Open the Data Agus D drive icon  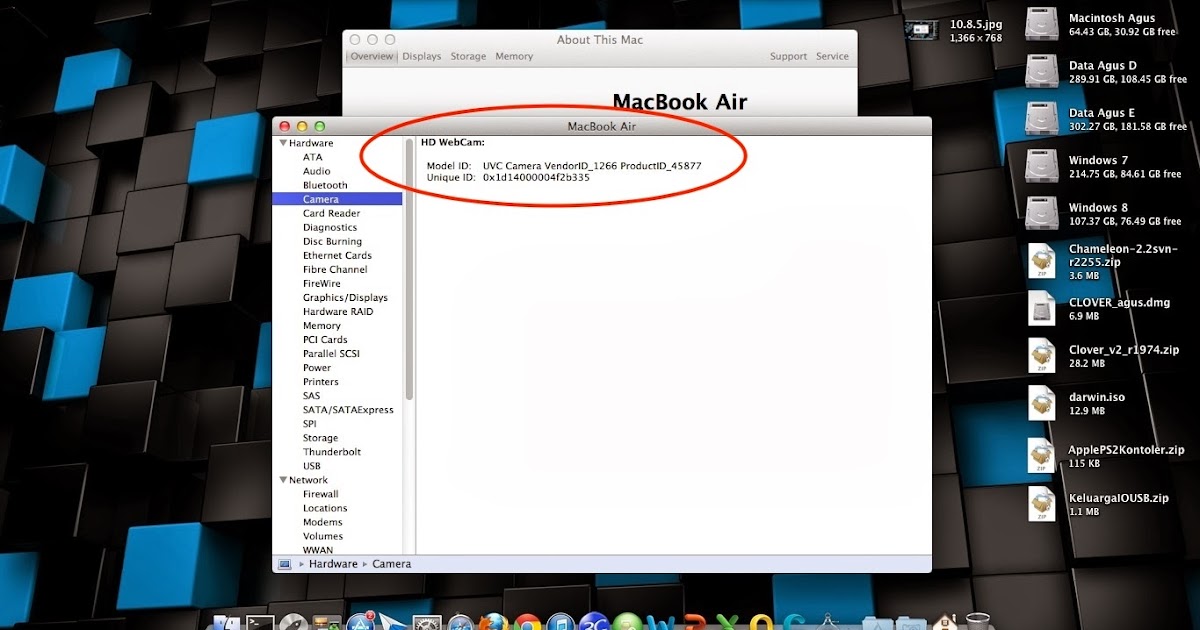pos(1042,72)
